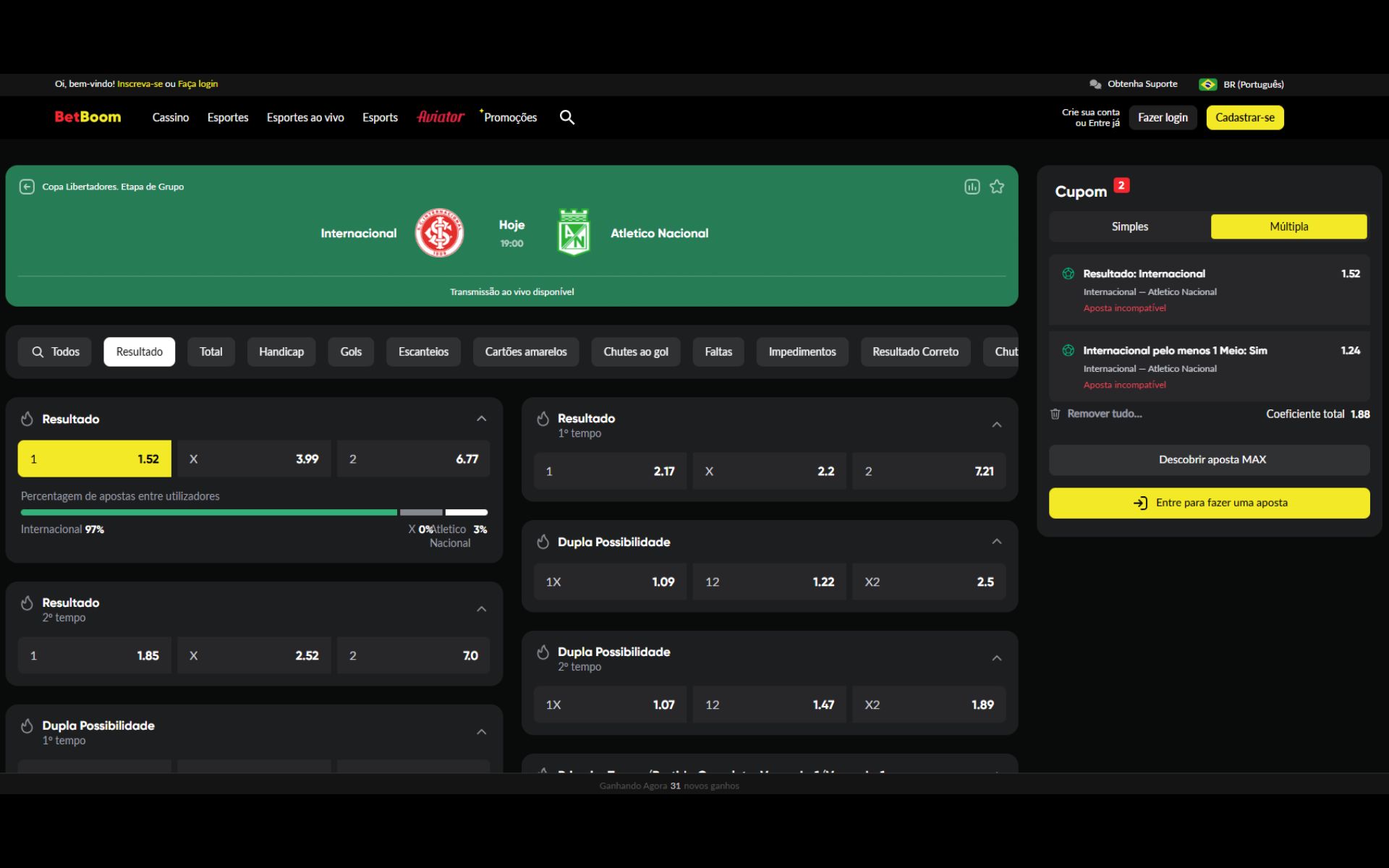
Task: Select odds 1.52 for Internacional win
Action: click(93, 458)
